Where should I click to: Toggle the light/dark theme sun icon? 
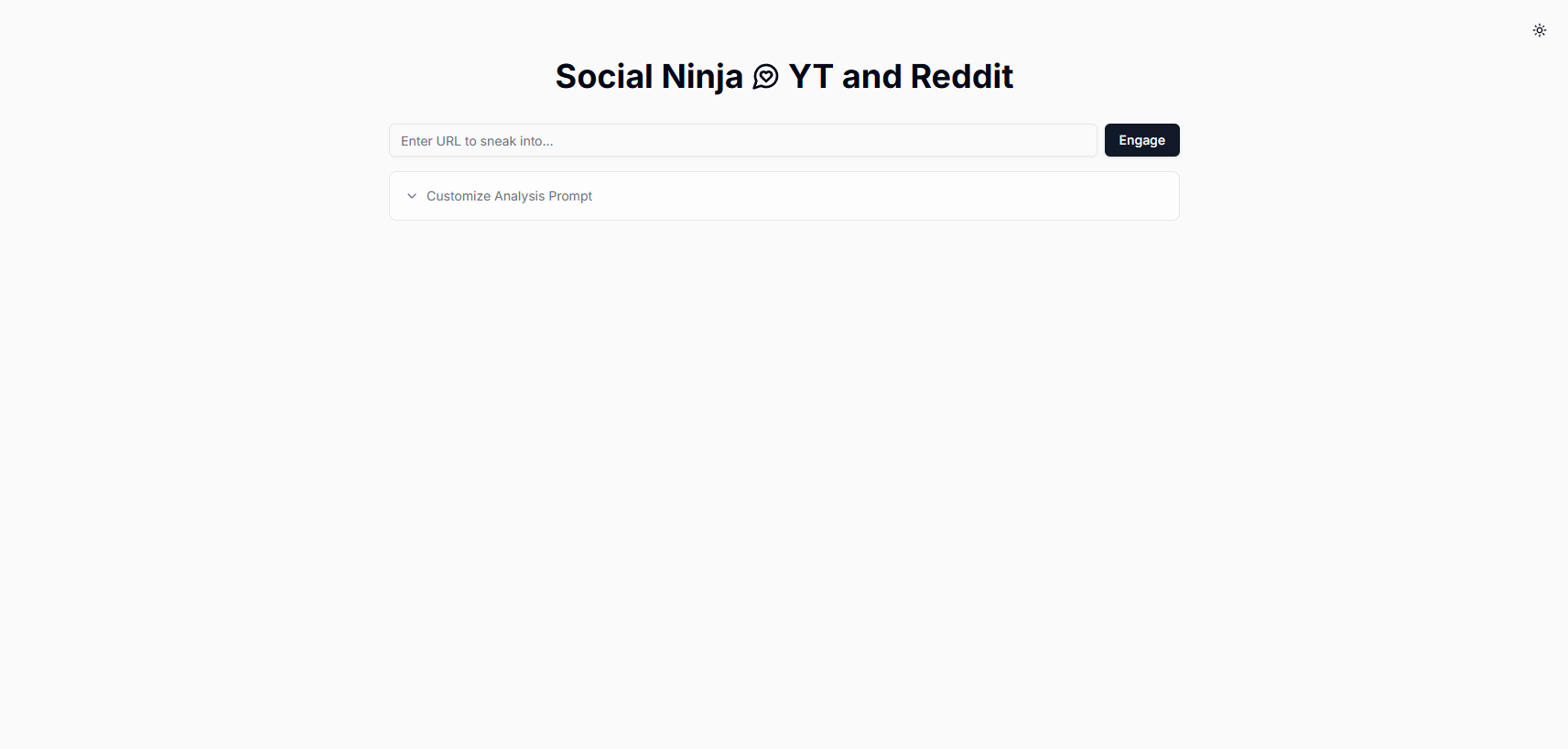(x=1540, y=30)
